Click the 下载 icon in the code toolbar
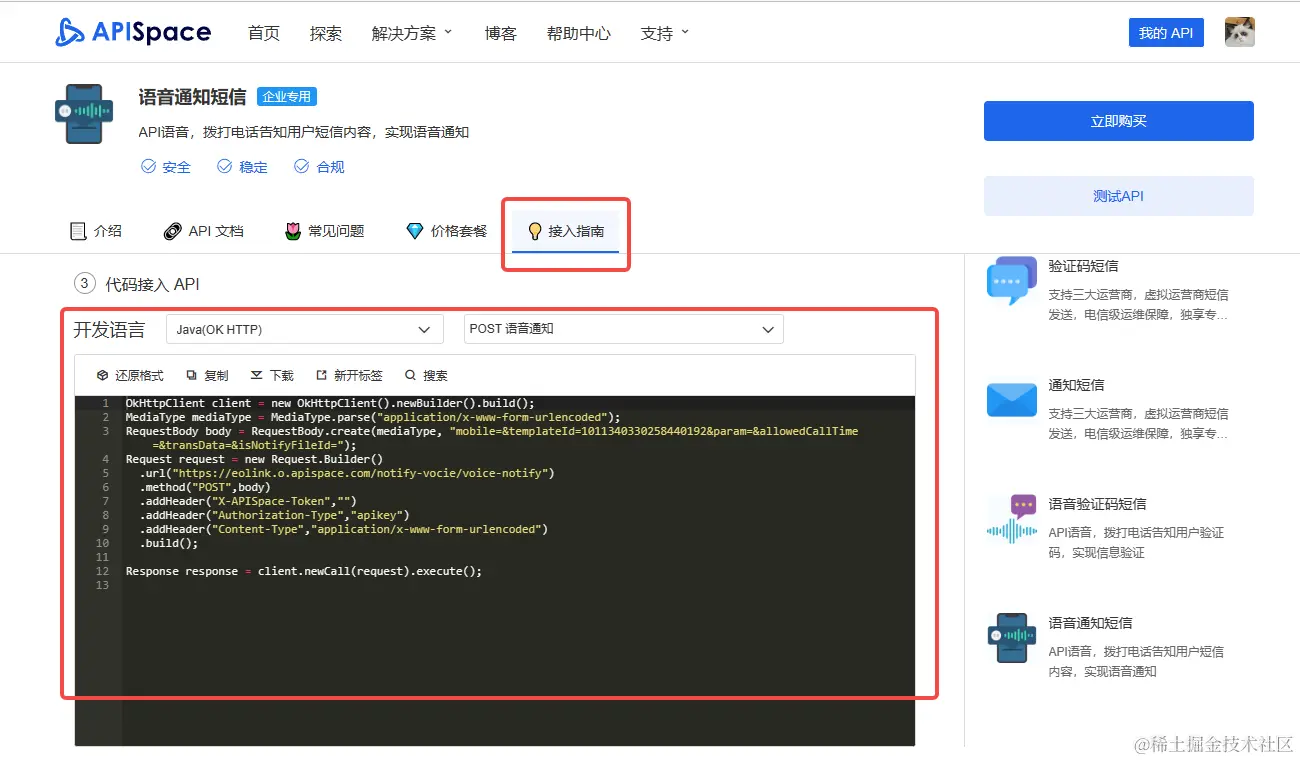This screenshot has height=761, width=1300. coord(257,375)
